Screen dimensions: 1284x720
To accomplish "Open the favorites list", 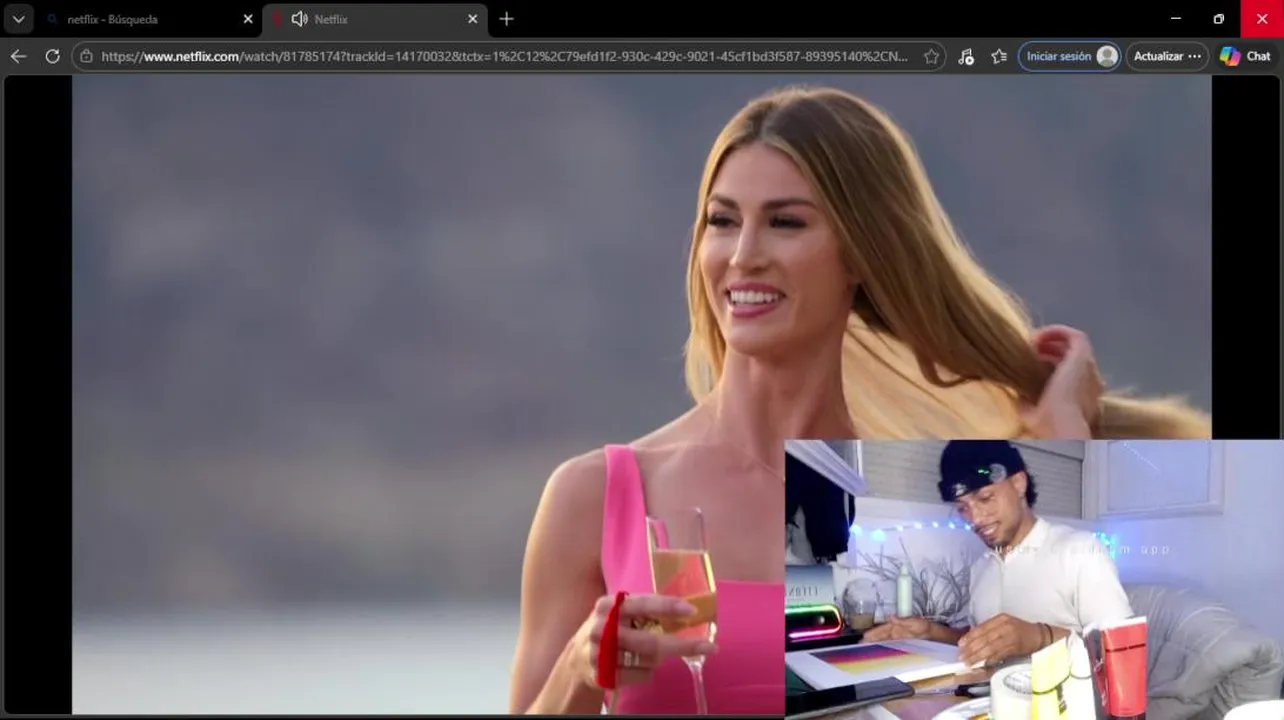I will click(998, 57).
